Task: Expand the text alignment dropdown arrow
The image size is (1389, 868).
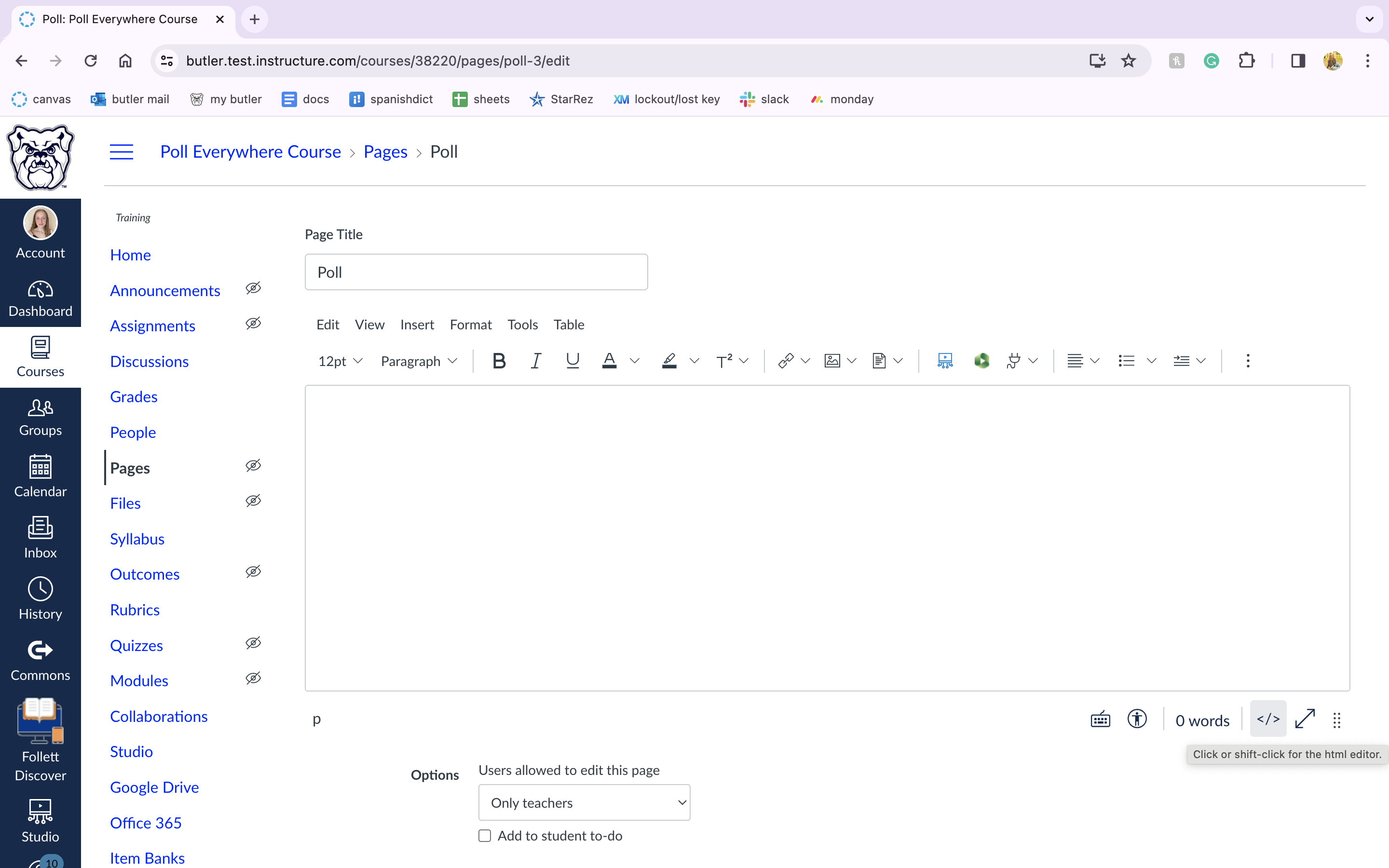Action: [1094, 361]
